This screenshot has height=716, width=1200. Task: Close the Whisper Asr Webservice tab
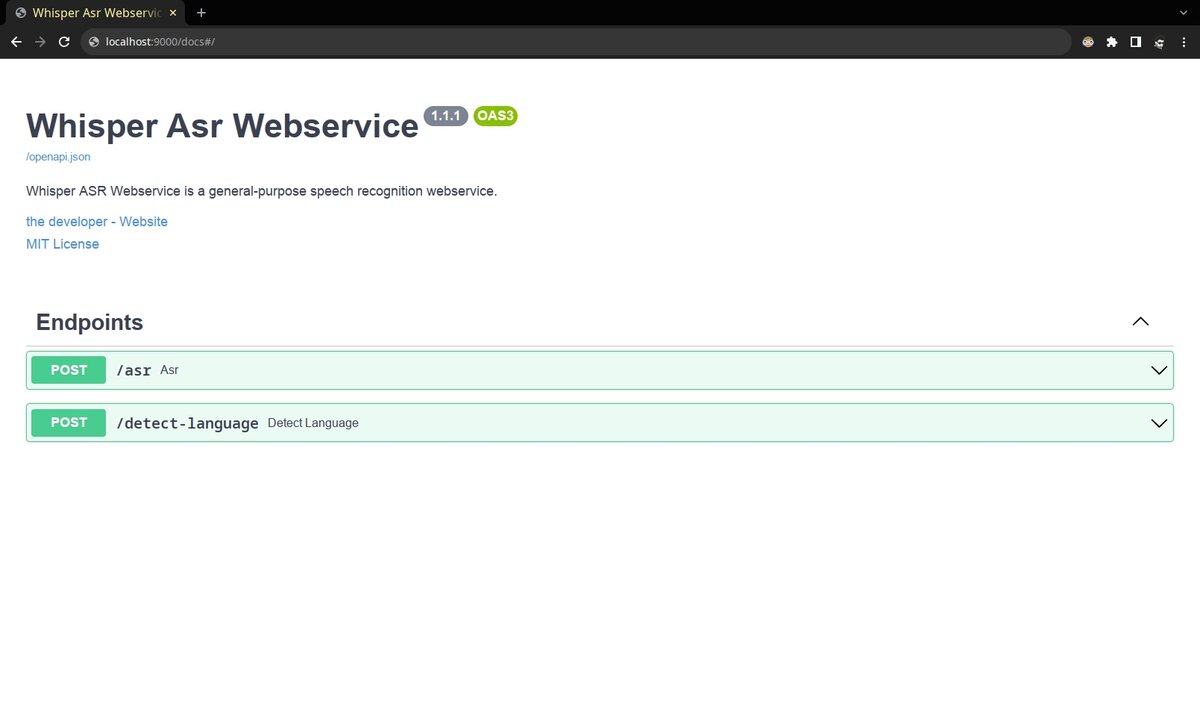coord(174,13)
